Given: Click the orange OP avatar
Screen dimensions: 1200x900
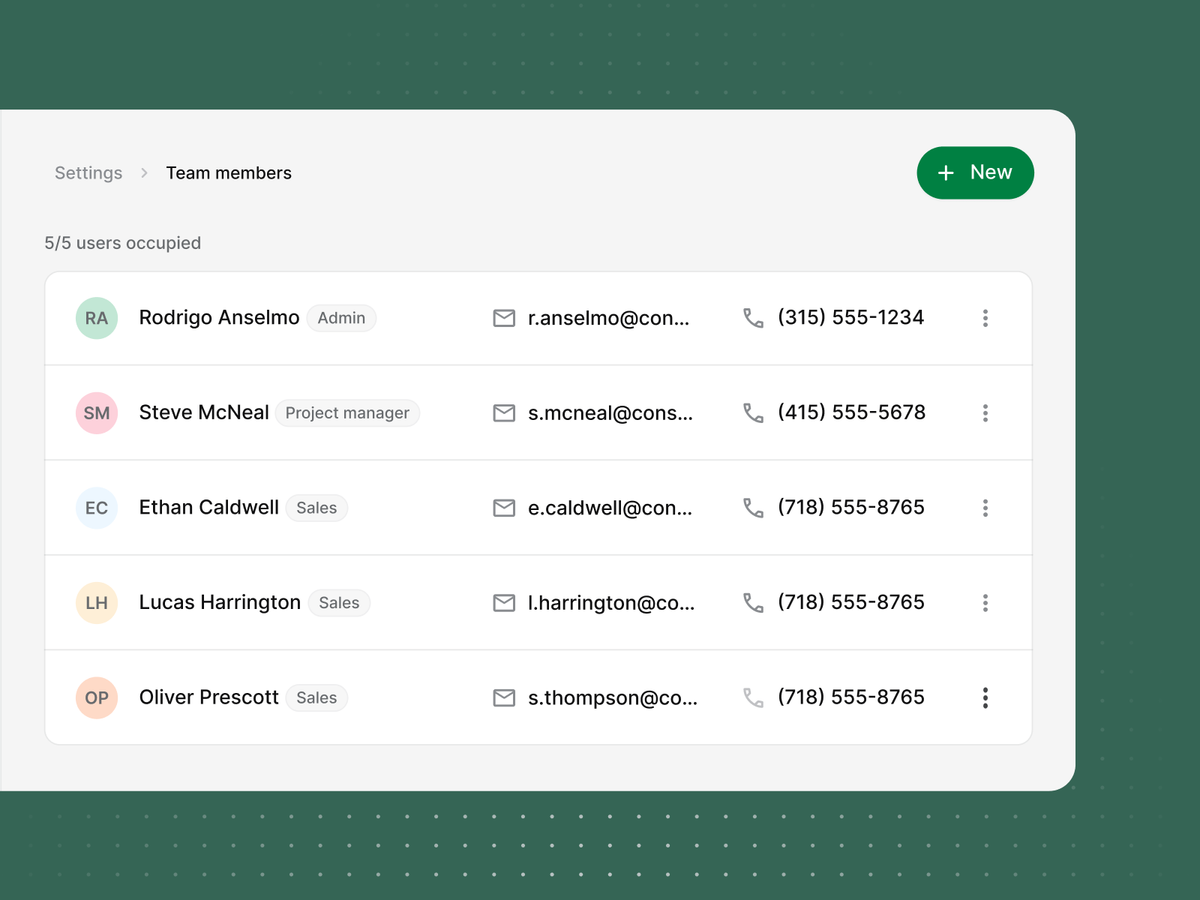Looking at the screenshot, I should click(97, 698).
